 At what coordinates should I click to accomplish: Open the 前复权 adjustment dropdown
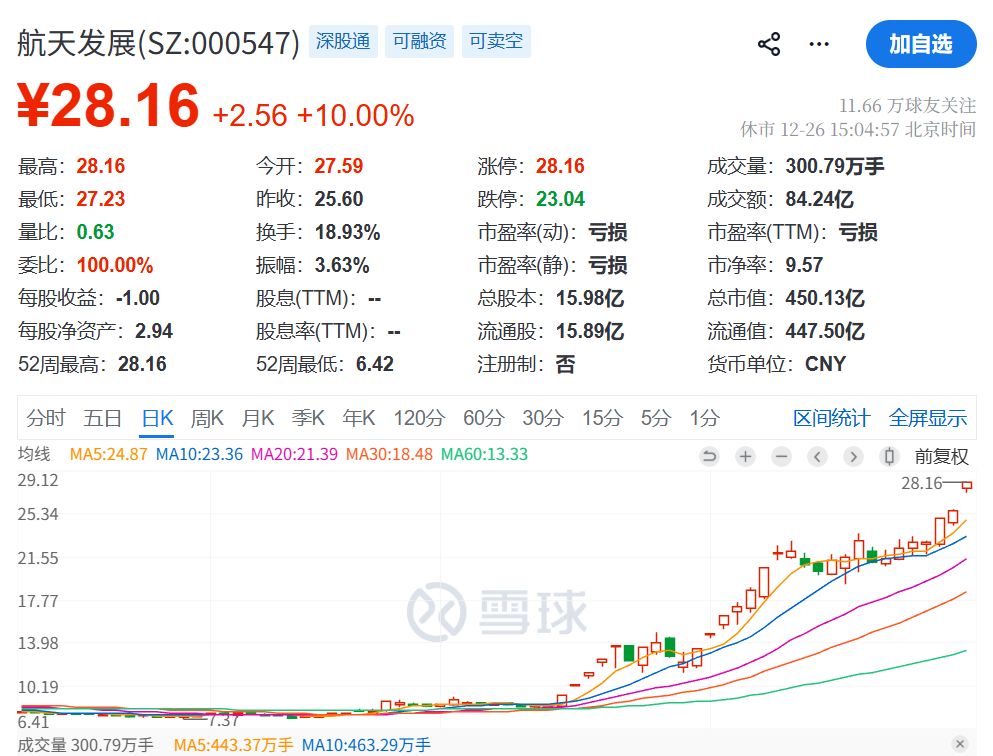click(x=941, y=457)
